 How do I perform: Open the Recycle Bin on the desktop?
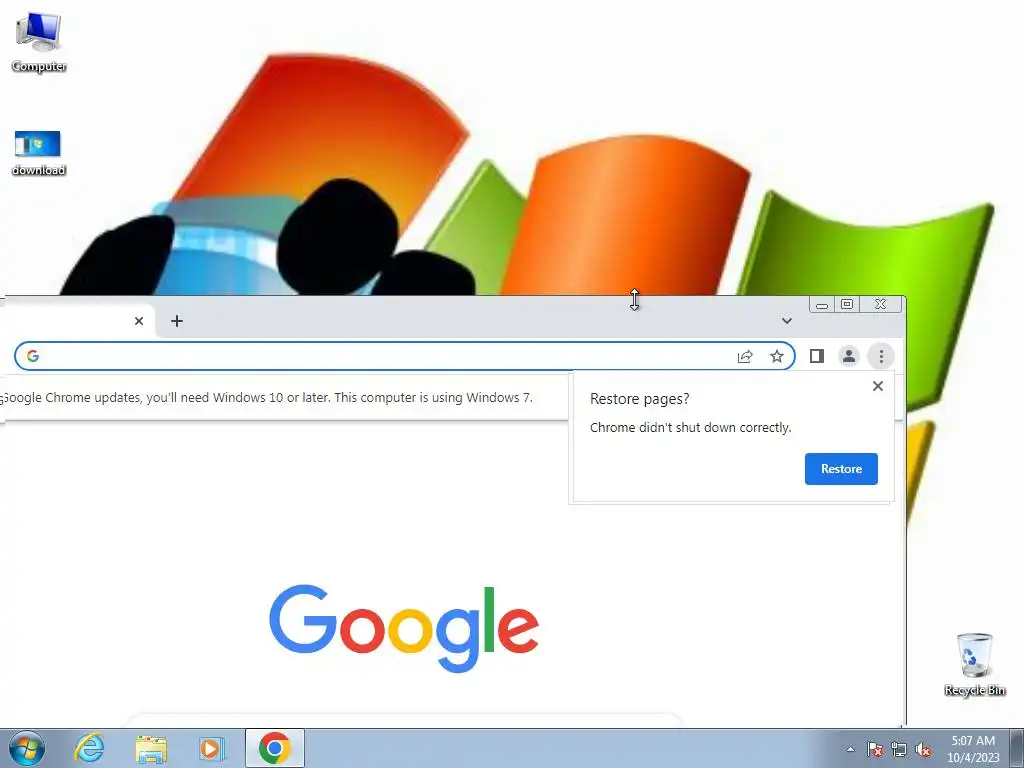coord(974,665)
